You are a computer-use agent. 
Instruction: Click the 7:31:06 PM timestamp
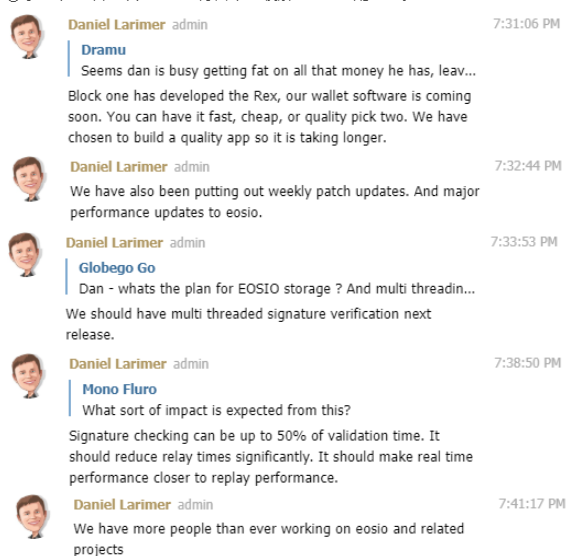[x=526, y=23]
